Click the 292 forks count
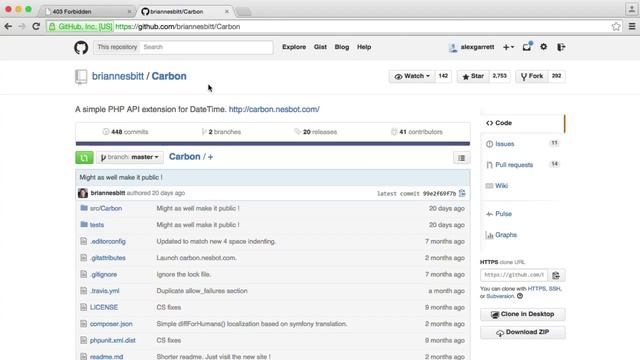Viewport: 640px width, 360px height. point(556,76)
